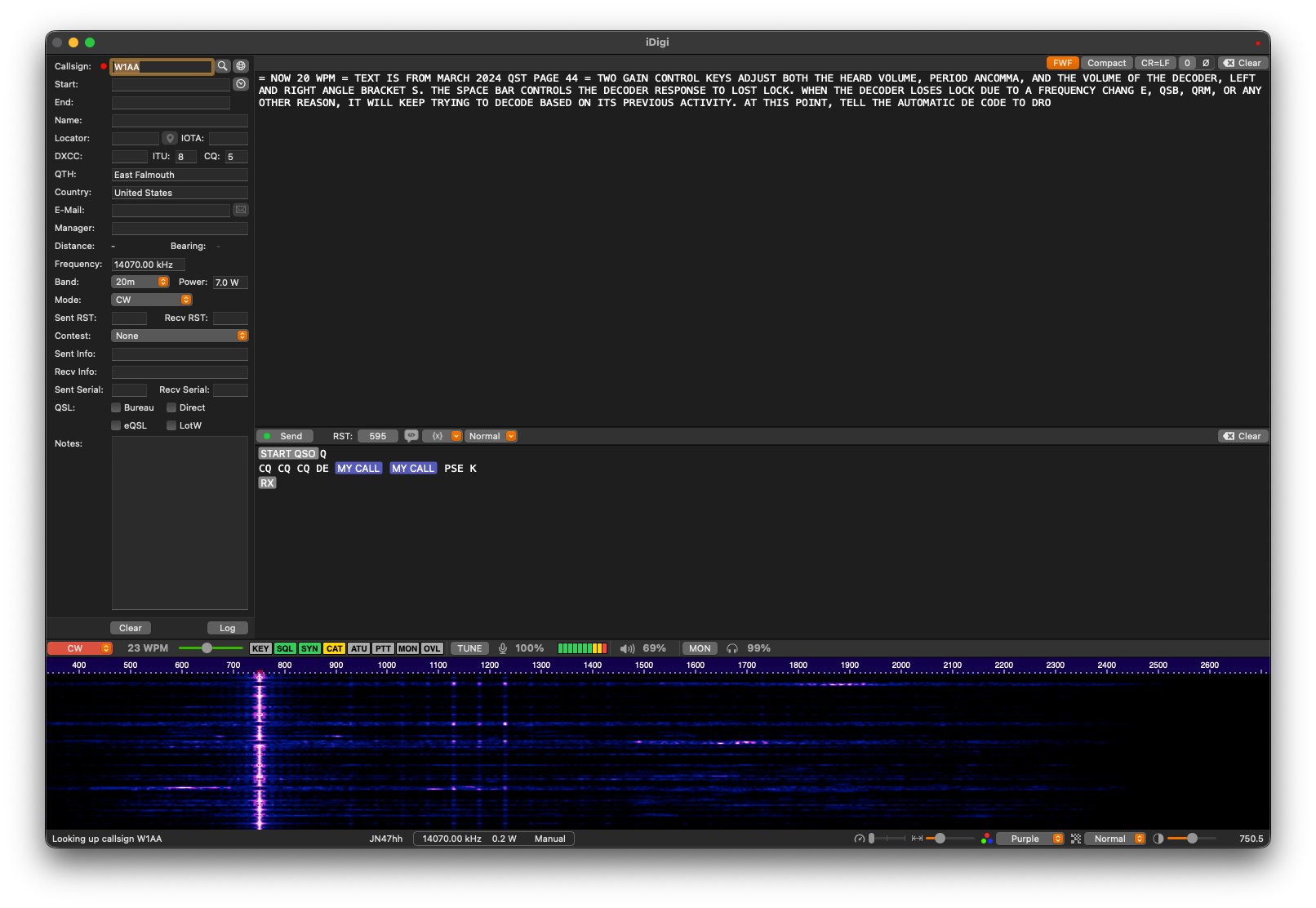Toggle the MON indicator beside PTT
Image resolution: width=1316 pixels, height=908 pixels.
pyautogui.click(x=407, y=648)
